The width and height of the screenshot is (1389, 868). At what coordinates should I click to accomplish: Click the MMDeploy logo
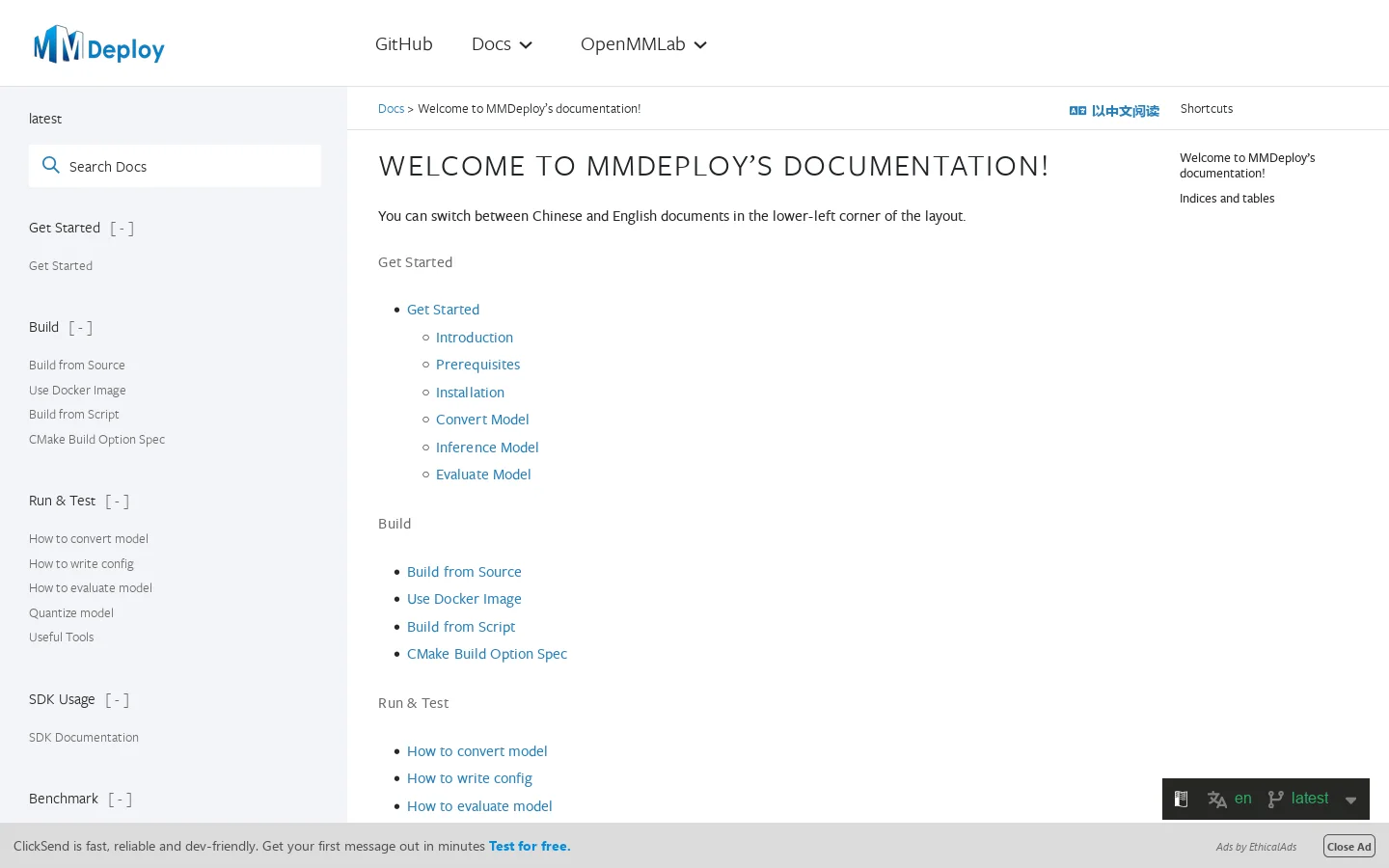coord(99,44)
